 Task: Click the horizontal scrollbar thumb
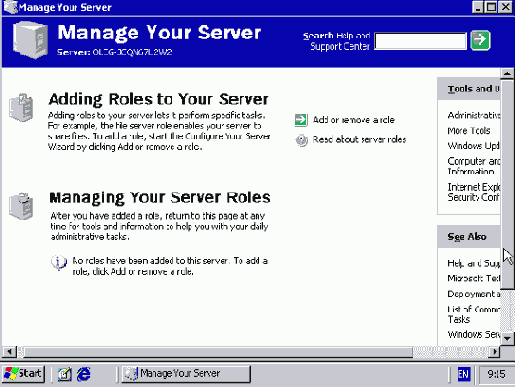tap(218, 352)
